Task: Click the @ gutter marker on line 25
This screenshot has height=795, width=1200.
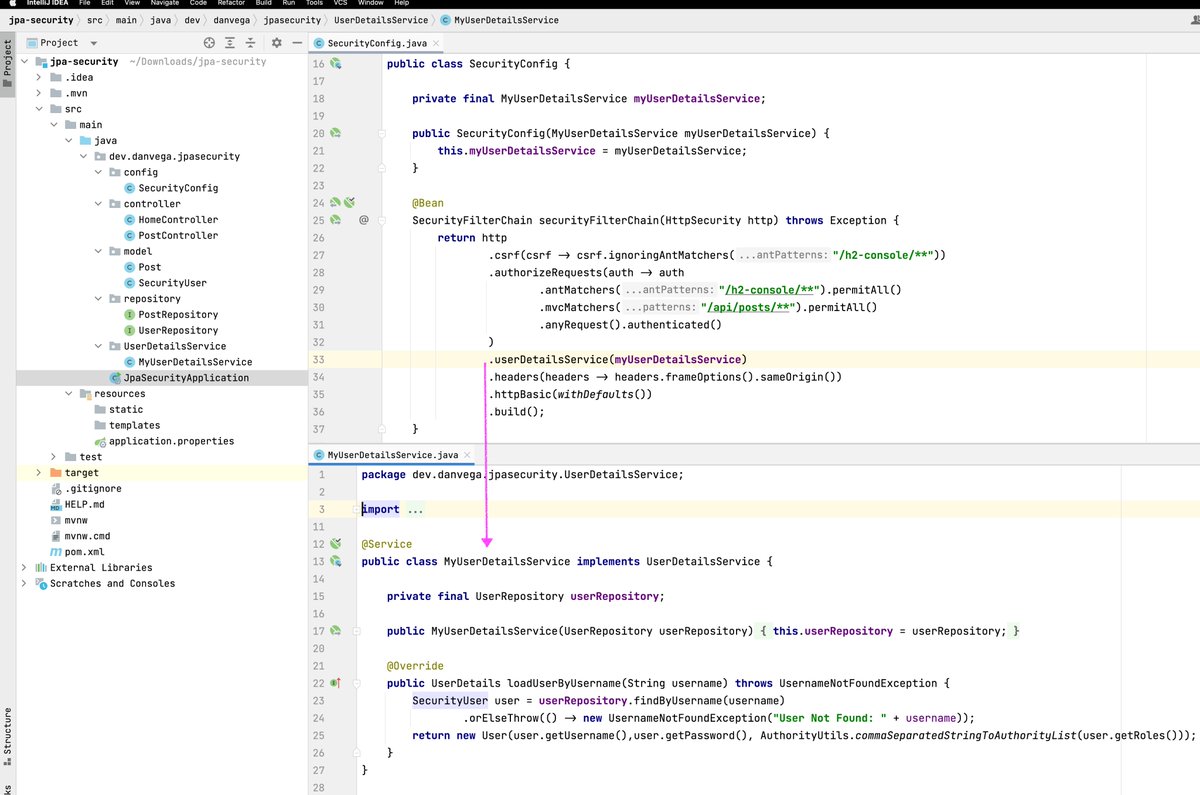Action: 364,220
